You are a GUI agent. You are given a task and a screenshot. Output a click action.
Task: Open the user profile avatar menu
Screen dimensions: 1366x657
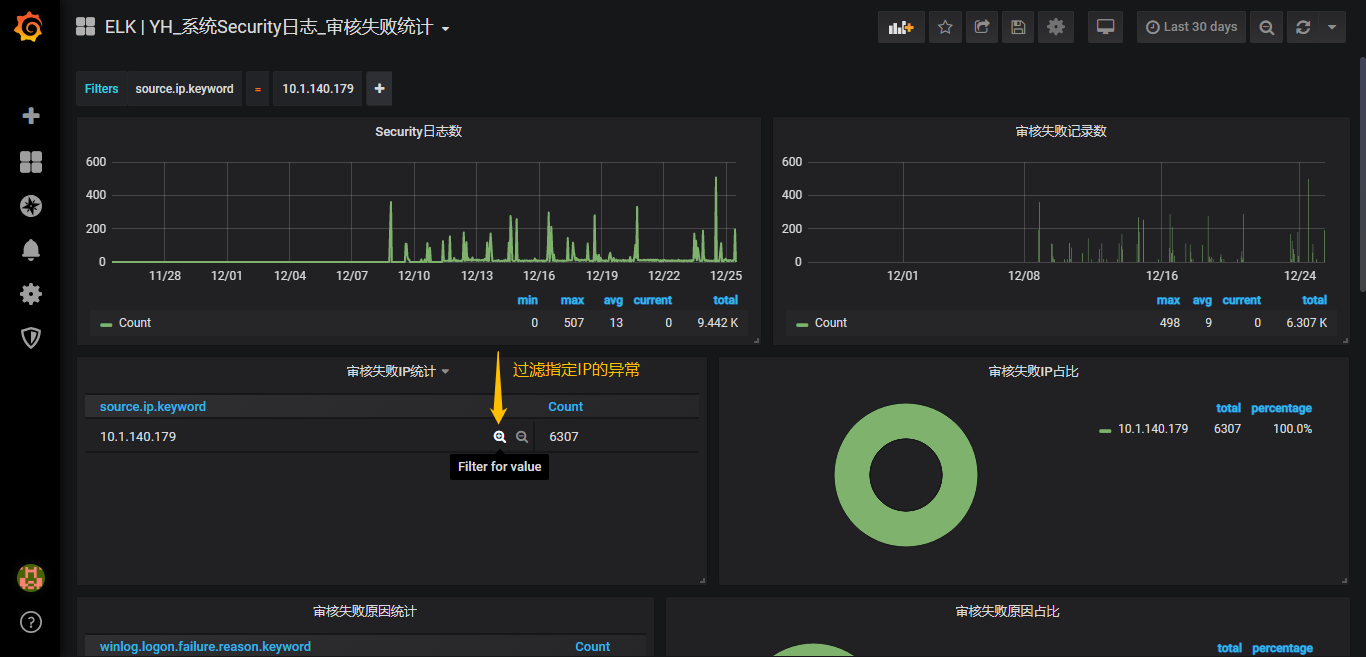(30, 577)
